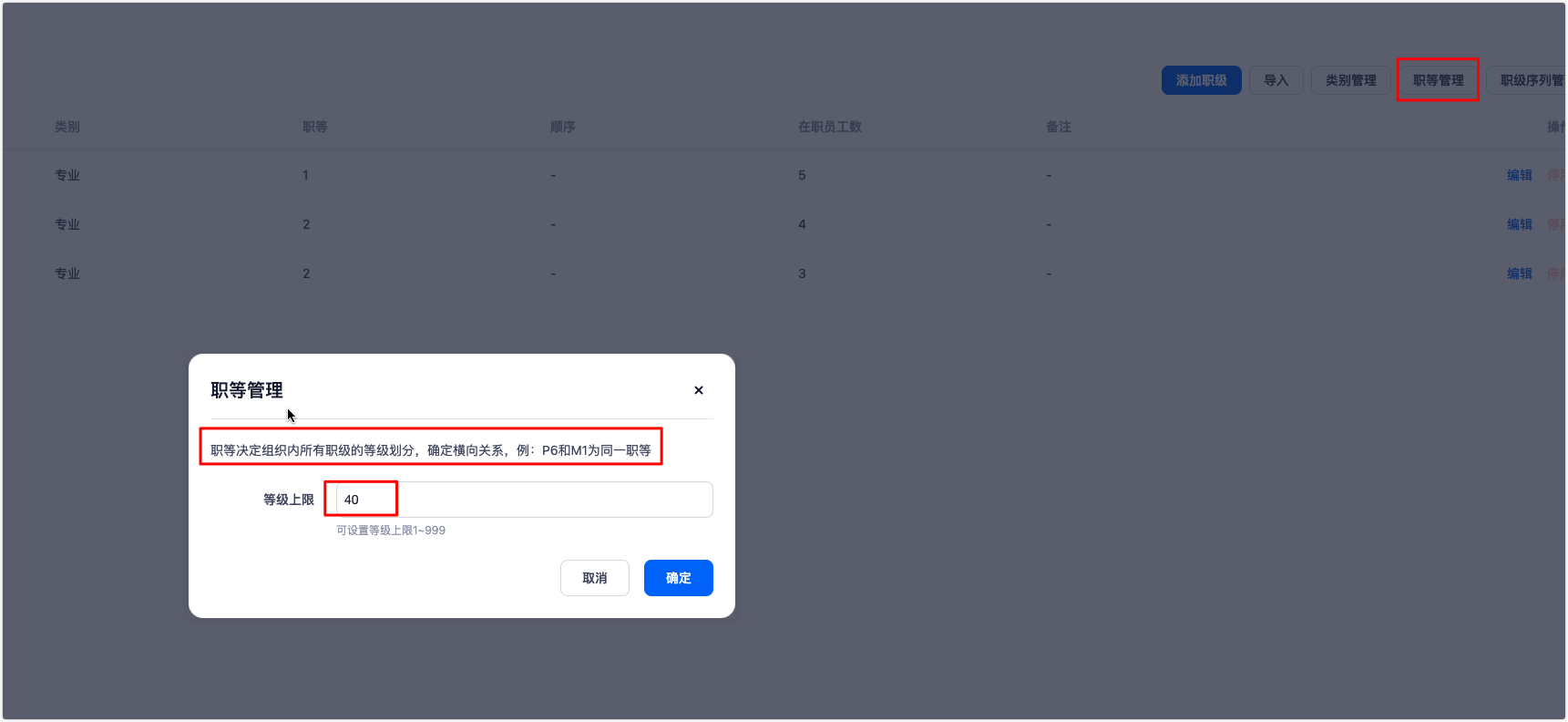Click 编辑 for row with 4 employees
1568x722 pixels.
pyautogui.click(x=1519, y=224)
